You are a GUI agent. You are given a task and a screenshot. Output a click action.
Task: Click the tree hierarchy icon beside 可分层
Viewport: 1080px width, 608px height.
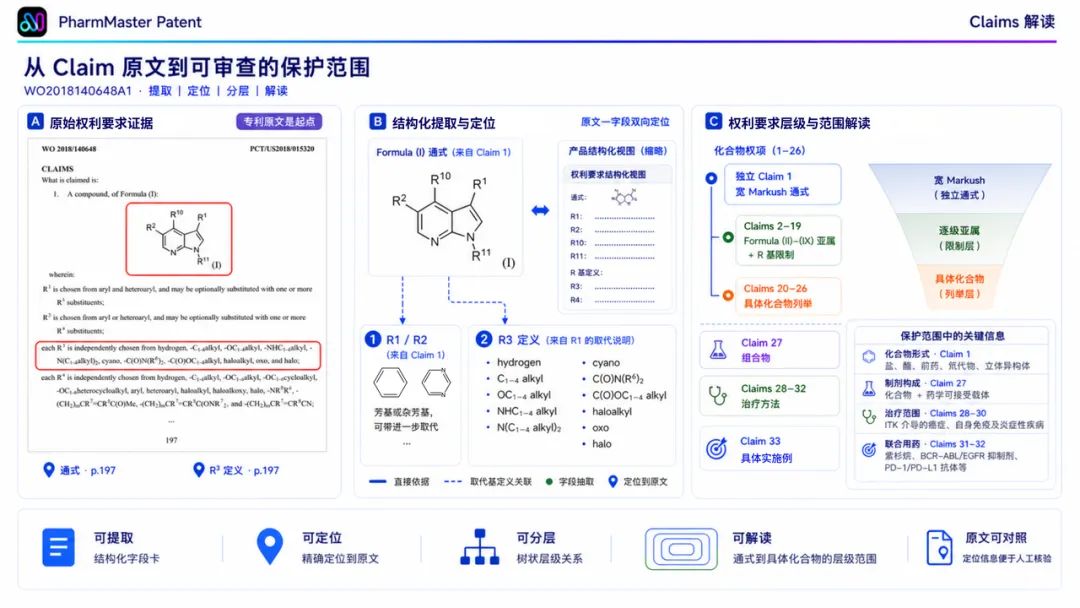pyautogui.click(x=479, y=547)
